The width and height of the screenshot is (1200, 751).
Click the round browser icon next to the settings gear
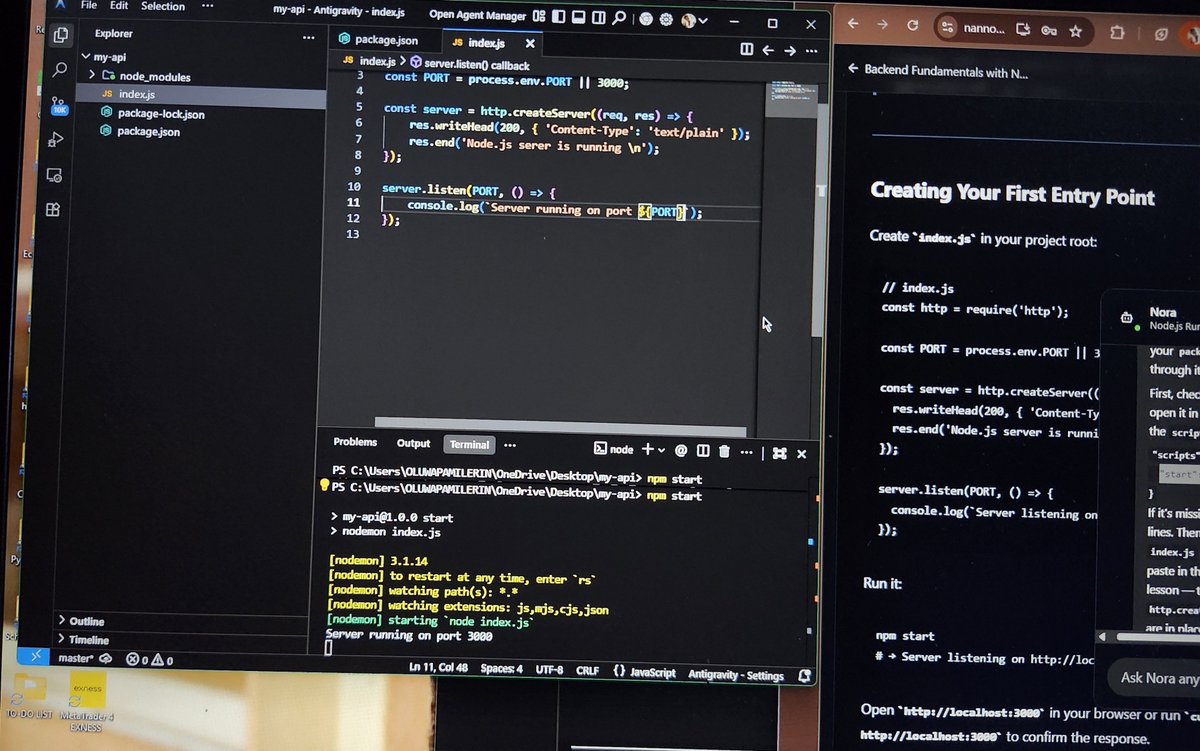(646, 18)
